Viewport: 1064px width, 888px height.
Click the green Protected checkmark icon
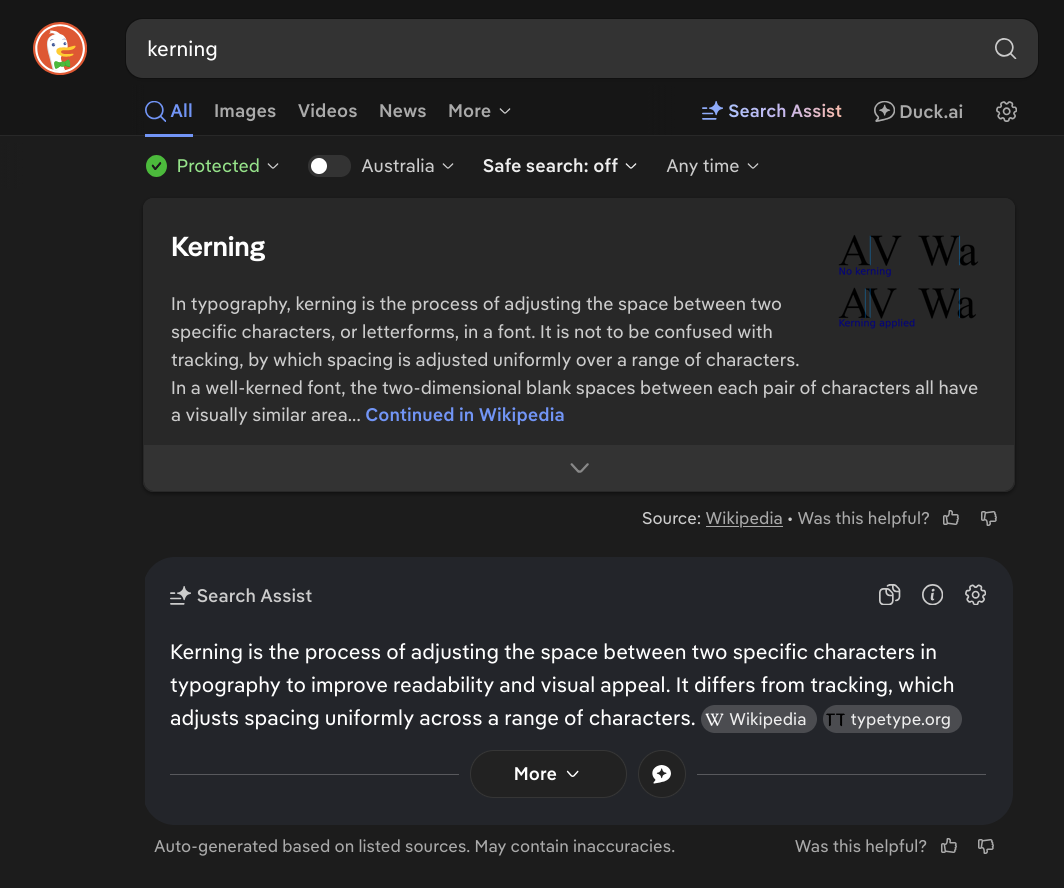pos(156,166)
